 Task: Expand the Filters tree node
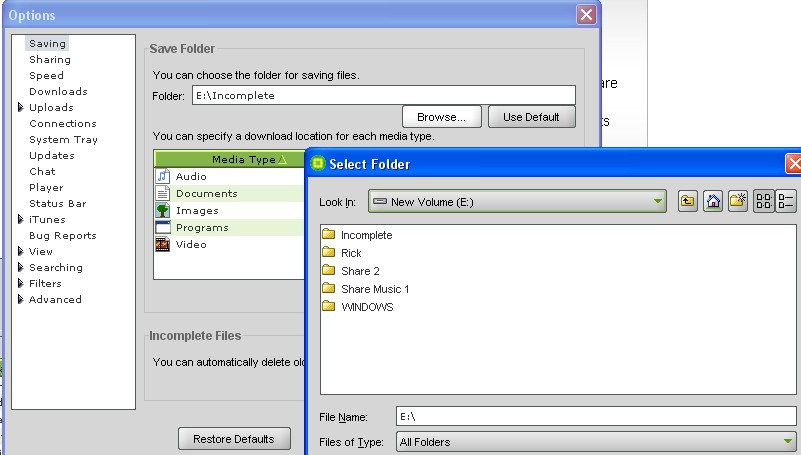[20, 283]
